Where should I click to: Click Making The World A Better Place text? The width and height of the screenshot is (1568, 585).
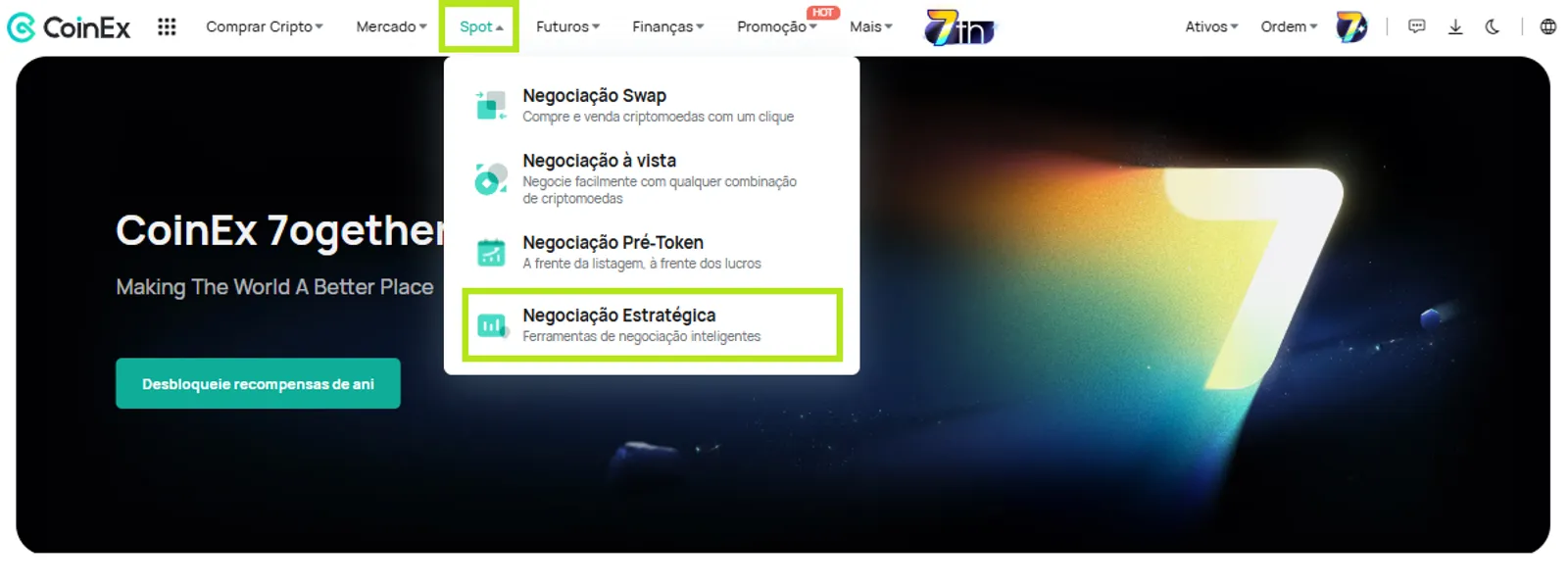274,287
